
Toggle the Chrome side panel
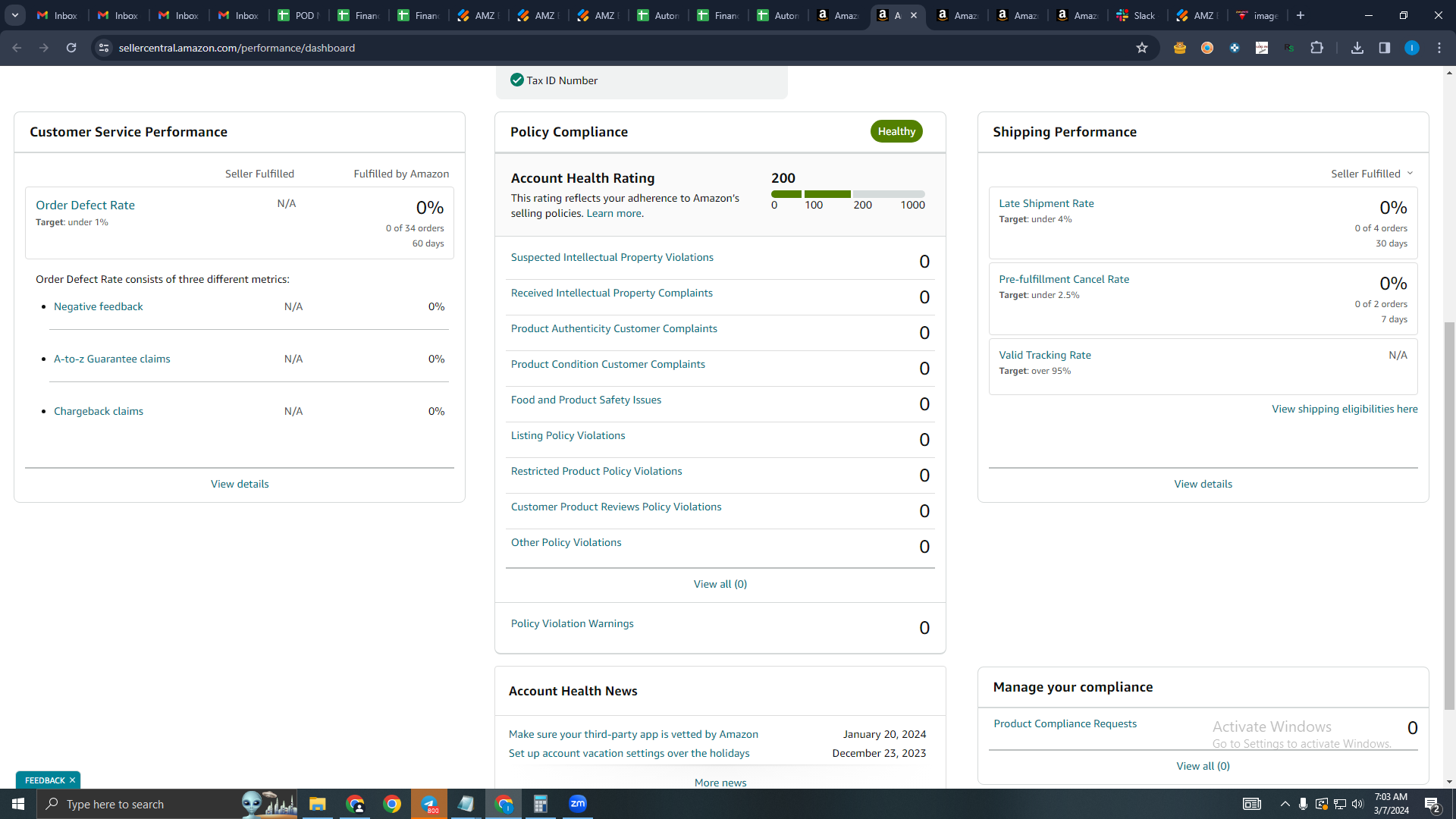1385,48
